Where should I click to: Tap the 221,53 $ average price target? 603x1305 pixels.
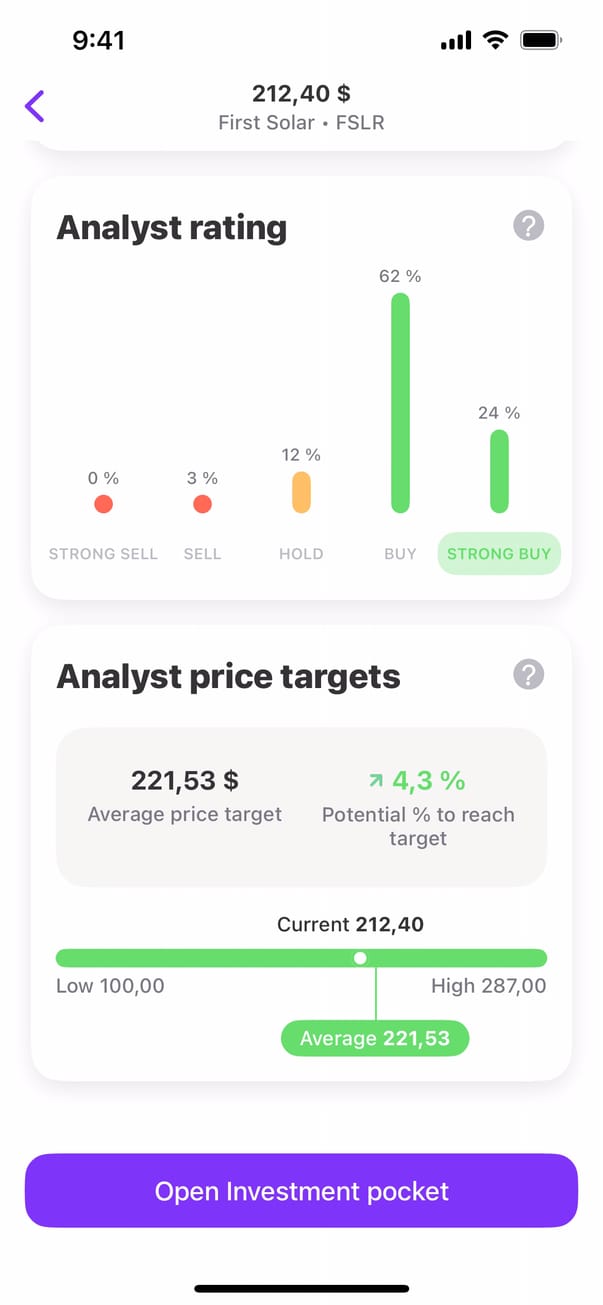(185, 780)
